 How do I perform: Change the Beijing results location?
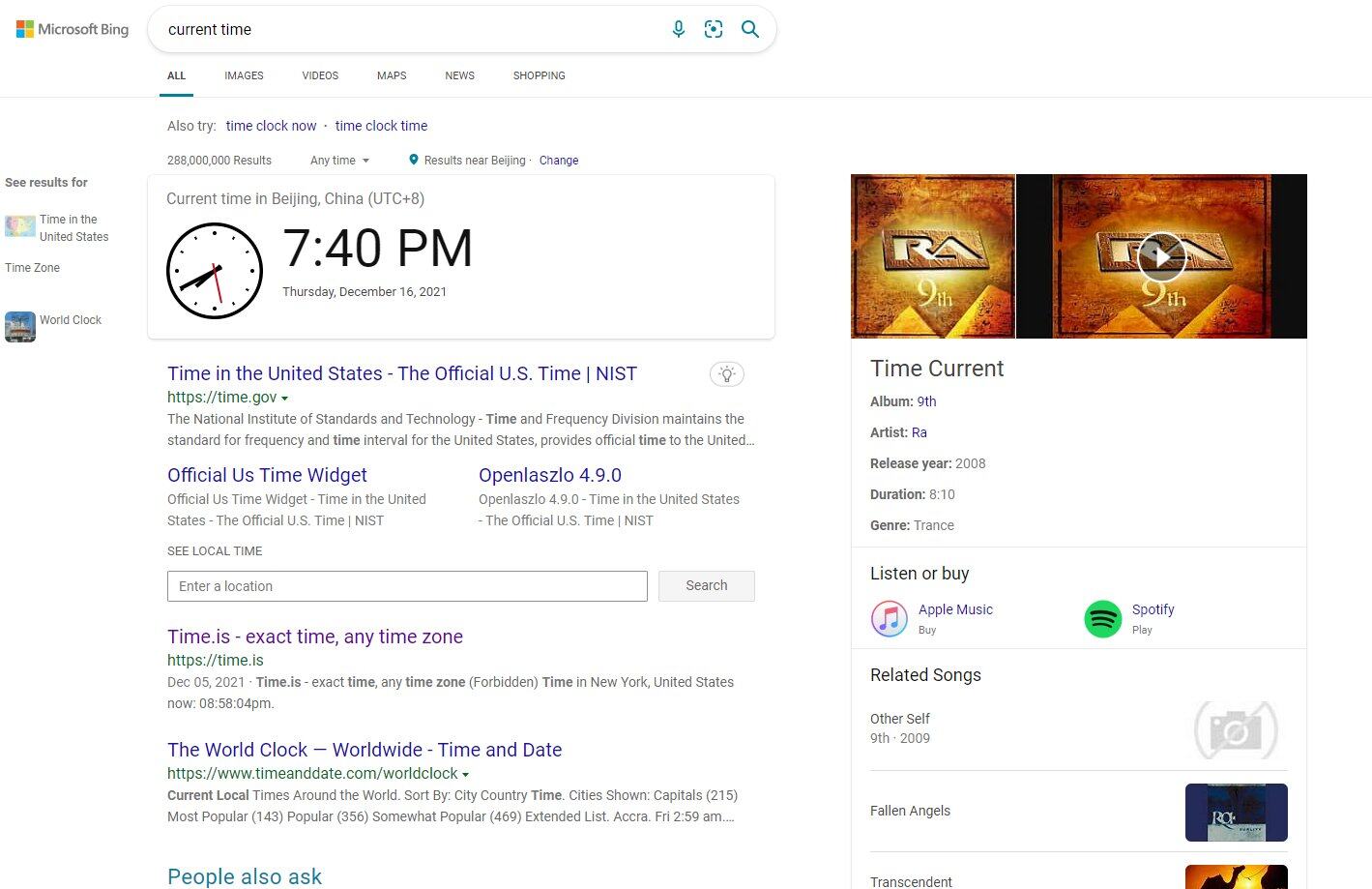click(x=559, y=161)
